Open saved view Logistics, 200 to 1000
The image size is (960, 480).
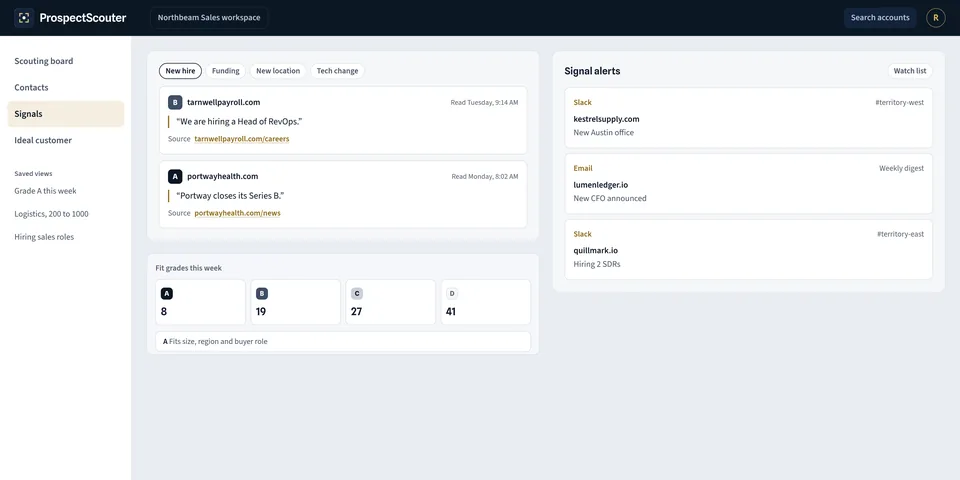point(51,214)
